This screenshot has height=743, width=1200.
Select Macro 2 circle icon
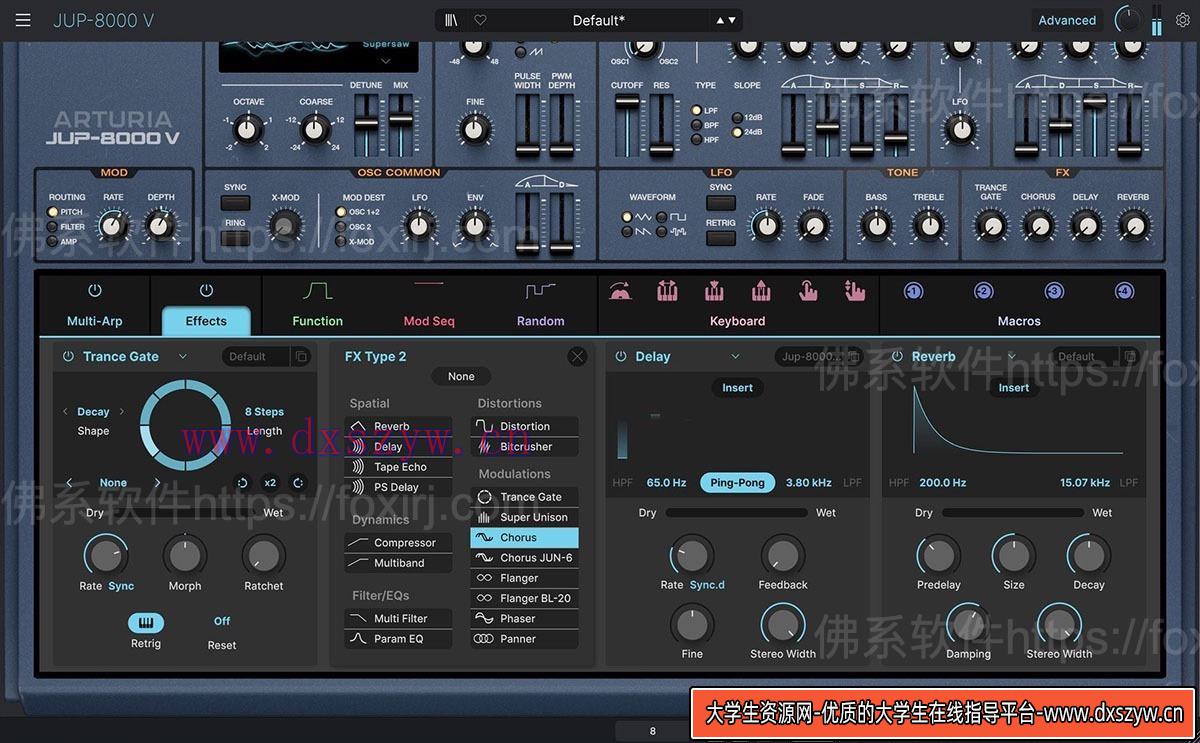(x=984, y=291)
